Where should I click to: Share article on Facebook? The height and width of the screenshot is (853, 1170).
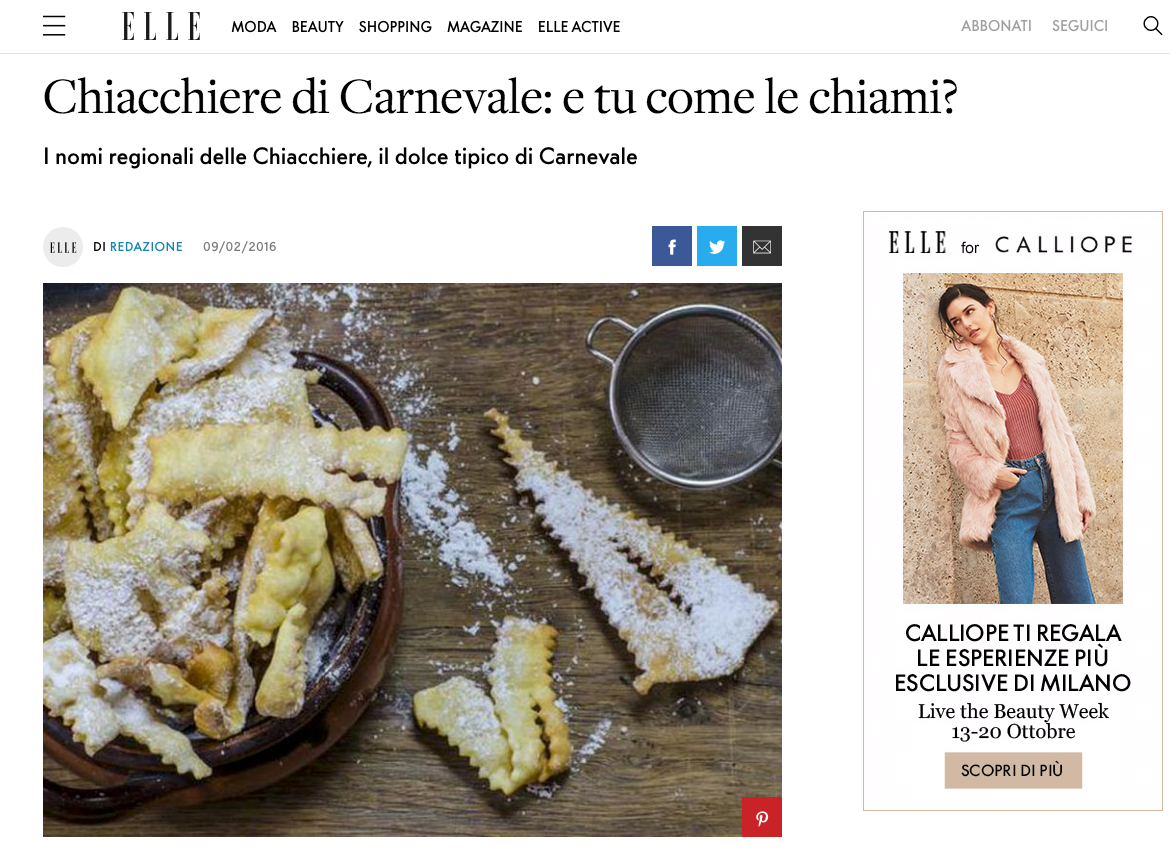[x=672, y=246]
